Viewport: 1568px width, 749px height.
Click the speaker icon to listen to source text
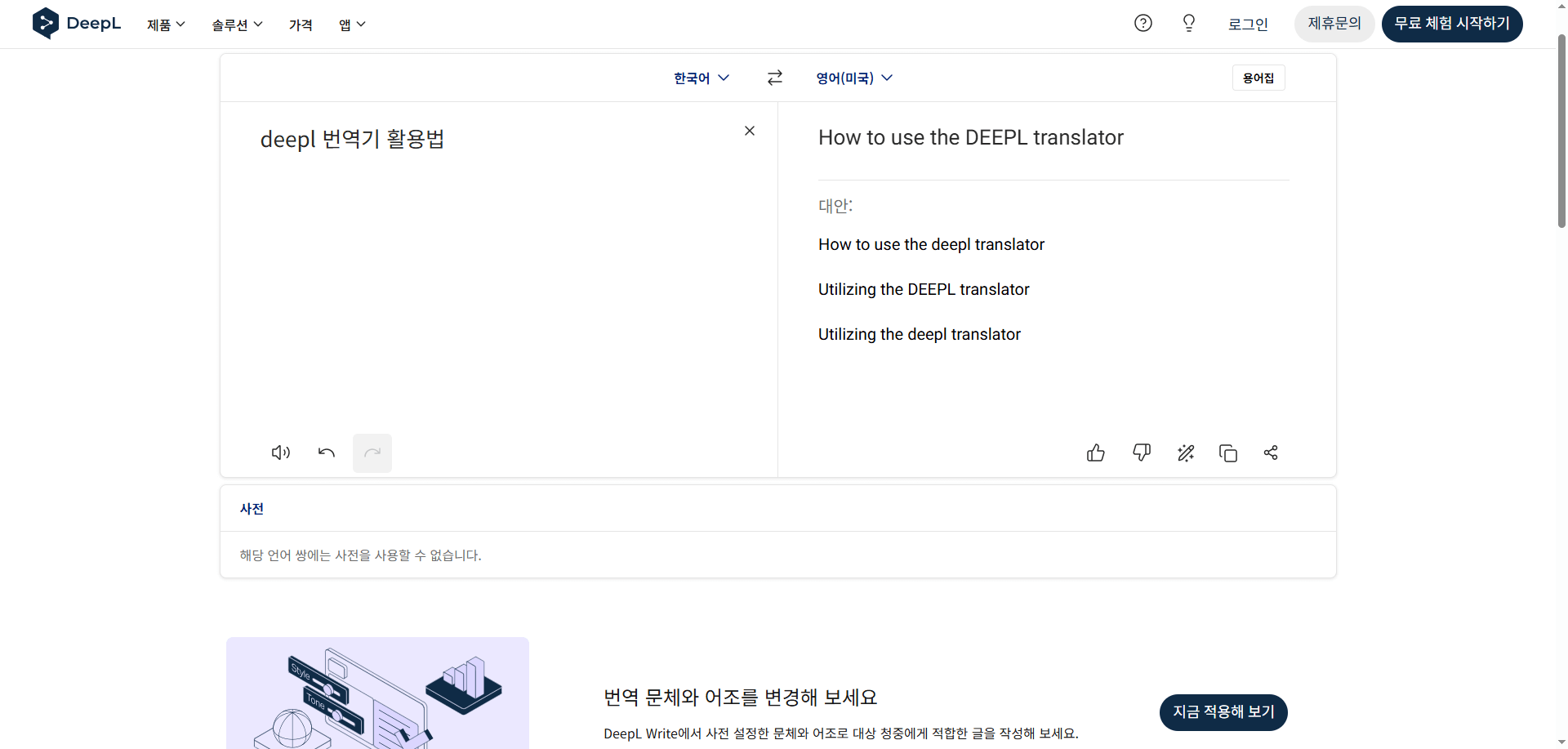coord(281,453)
